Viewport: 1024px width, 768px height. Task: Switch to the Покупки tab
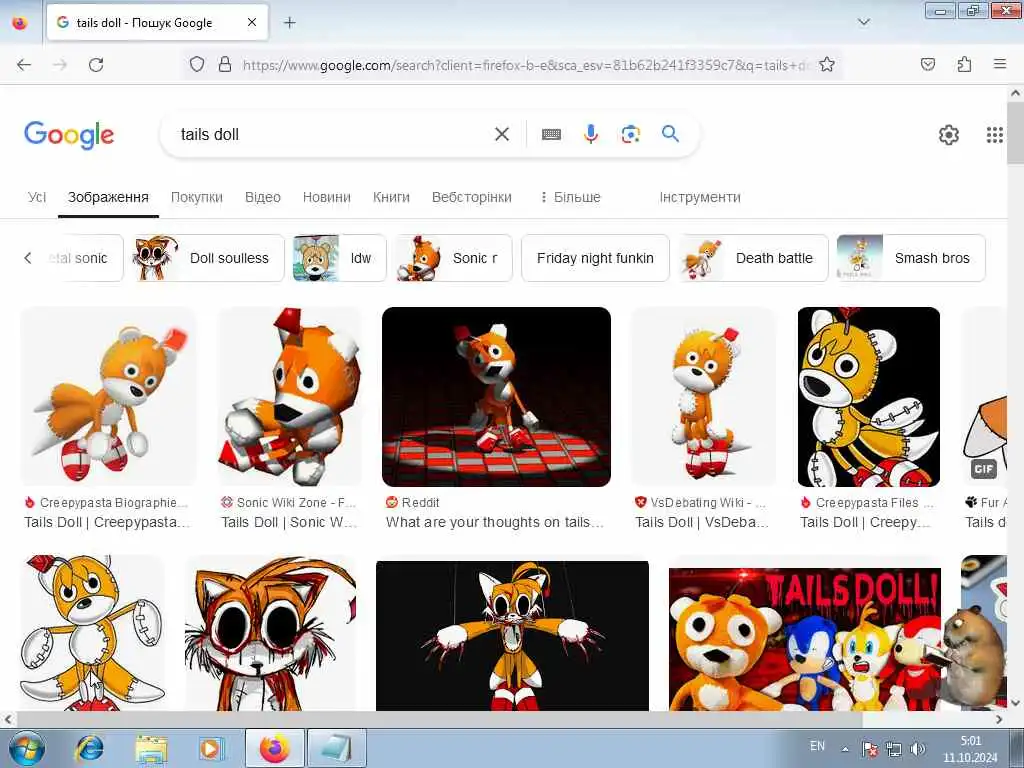197,197
